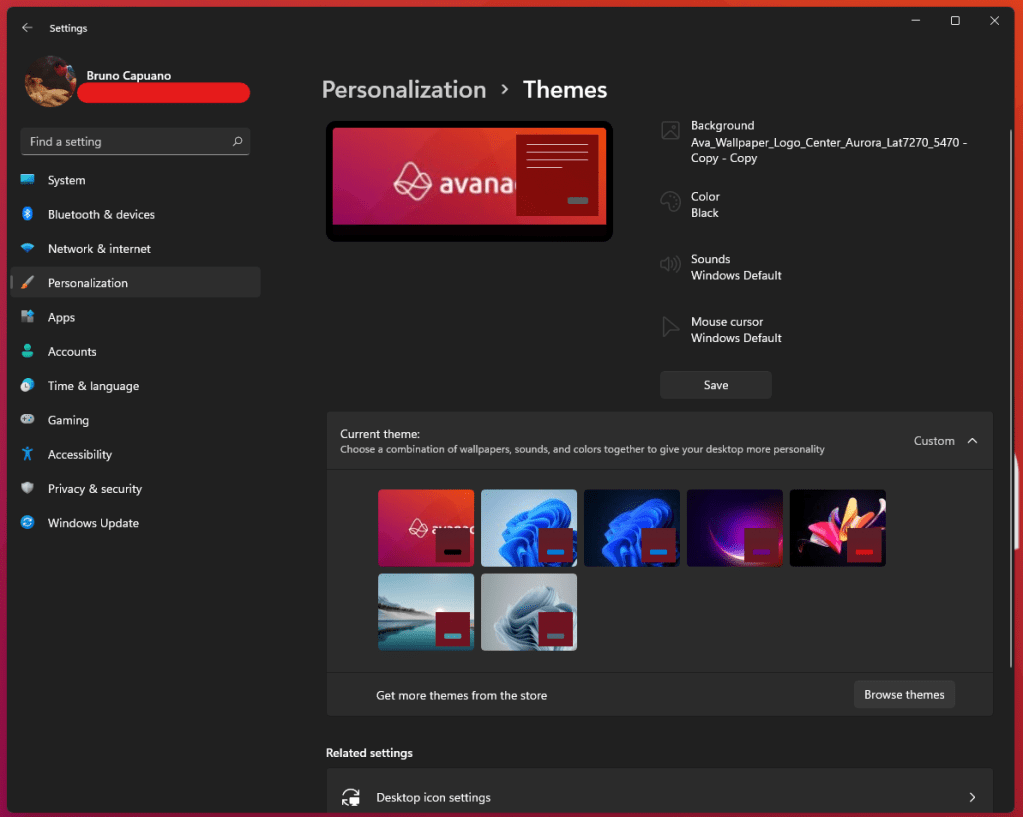Apply the Windows dark bloom theme thumbnail
Viewport: 1023px width, 817px height.
tap(631, 528)
